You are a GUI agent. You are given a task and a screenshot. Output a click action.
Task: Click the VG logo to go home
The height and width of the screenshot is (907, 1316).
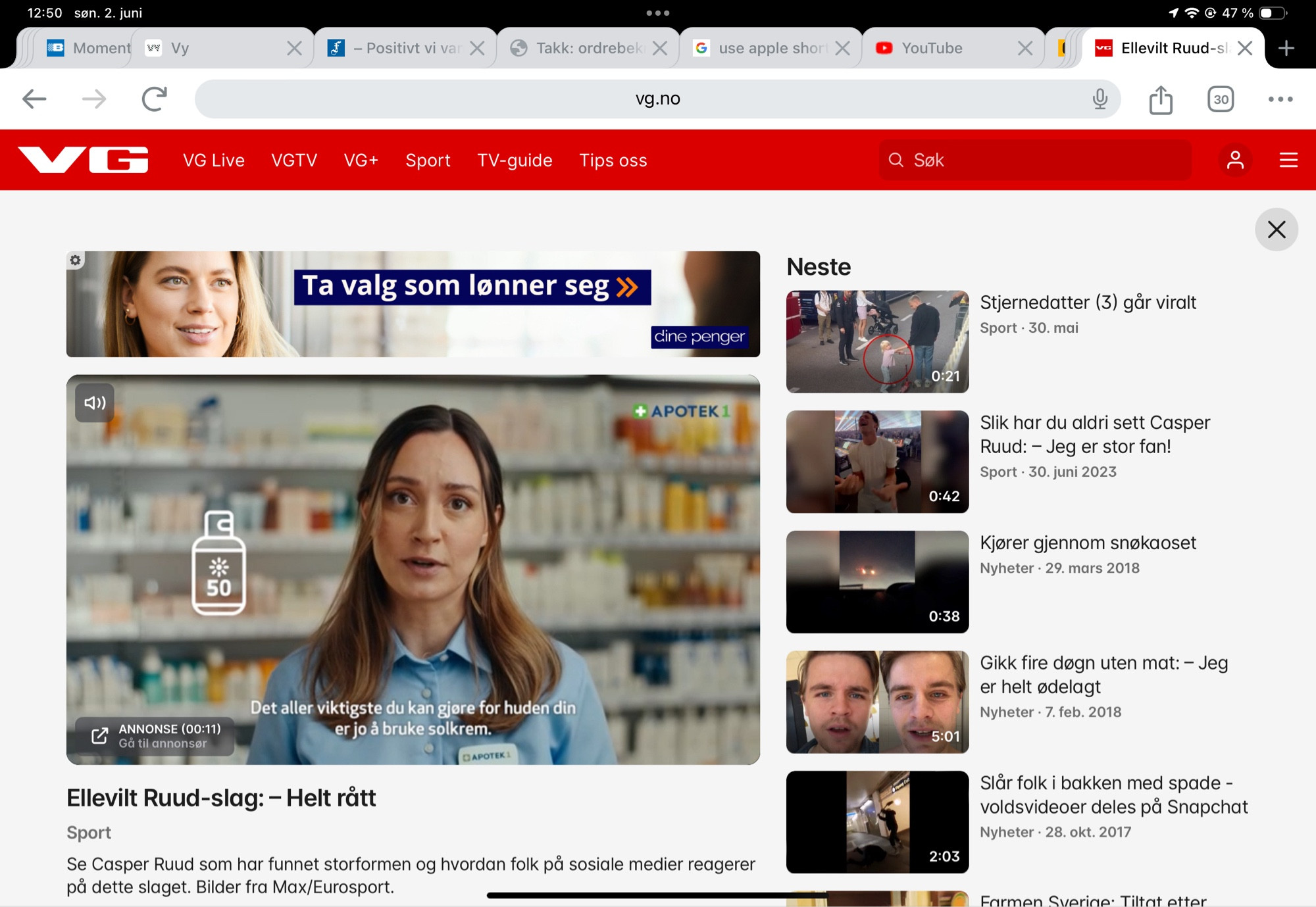pos(84,160)
